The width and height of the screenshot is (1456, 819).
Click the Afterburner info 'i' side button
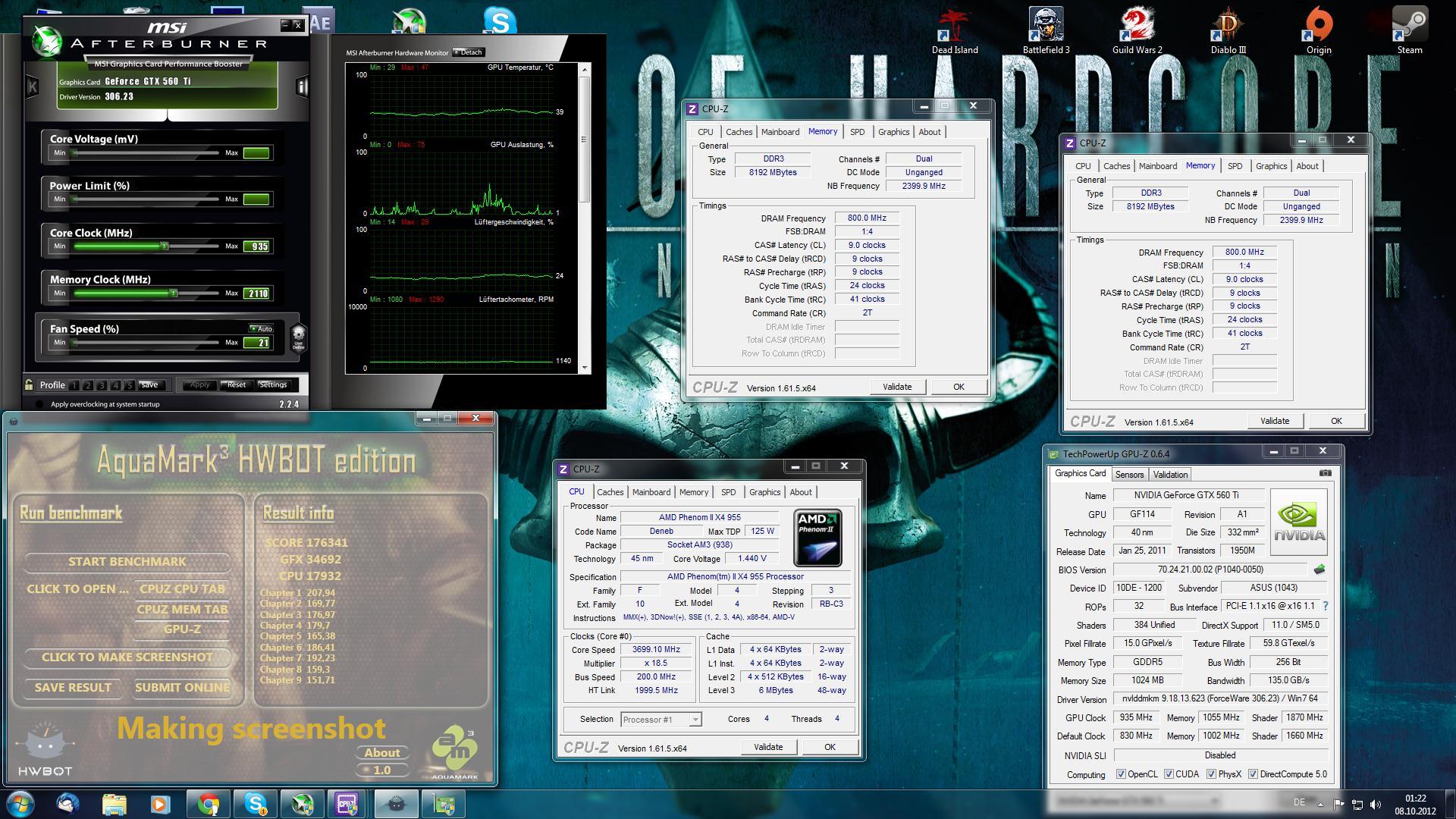(302, 86)
